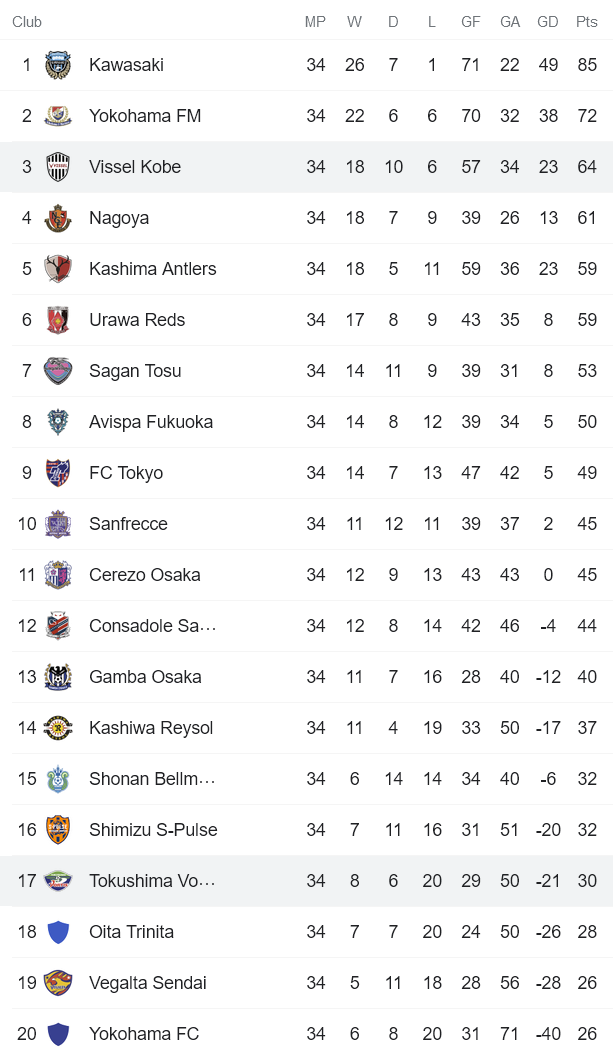Select the Oita Trinita shield icon
Viewport: 613px width, 1064px height.
pyautogui.click(x=60, y=931)
